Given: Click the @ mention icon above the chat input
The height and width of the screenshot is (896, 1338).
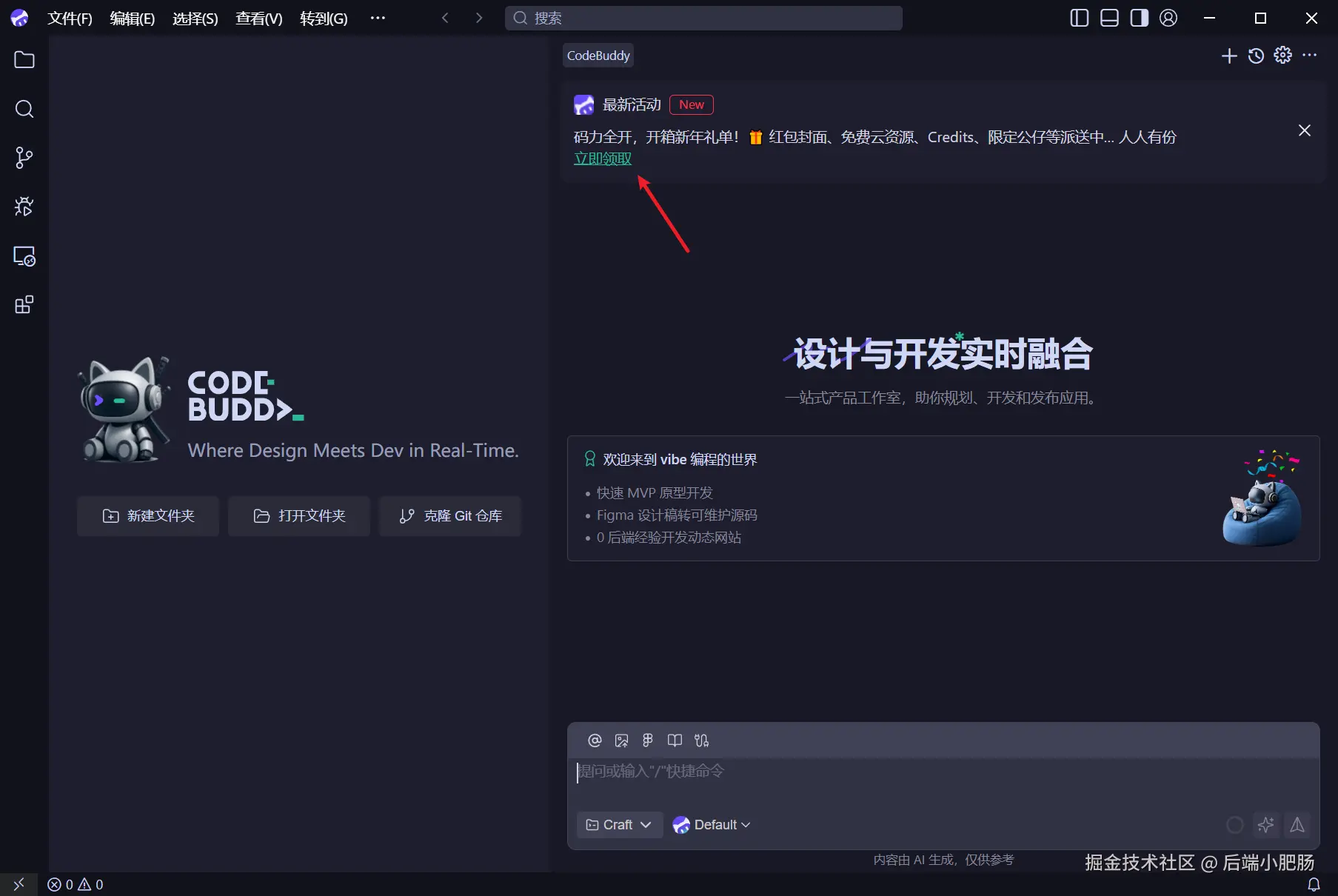Looking at the screenshot, I should 595,740.
